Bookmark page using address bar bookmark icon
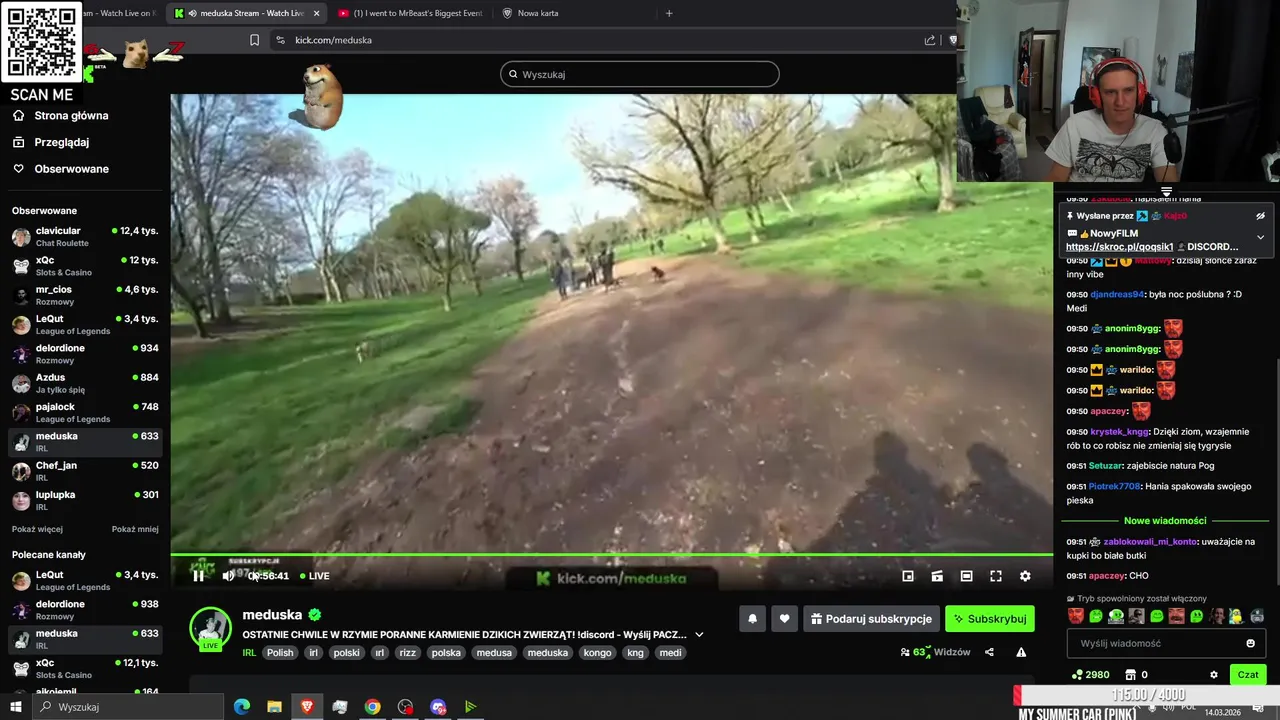1280x720 pixels. click(x=254, y=40)
